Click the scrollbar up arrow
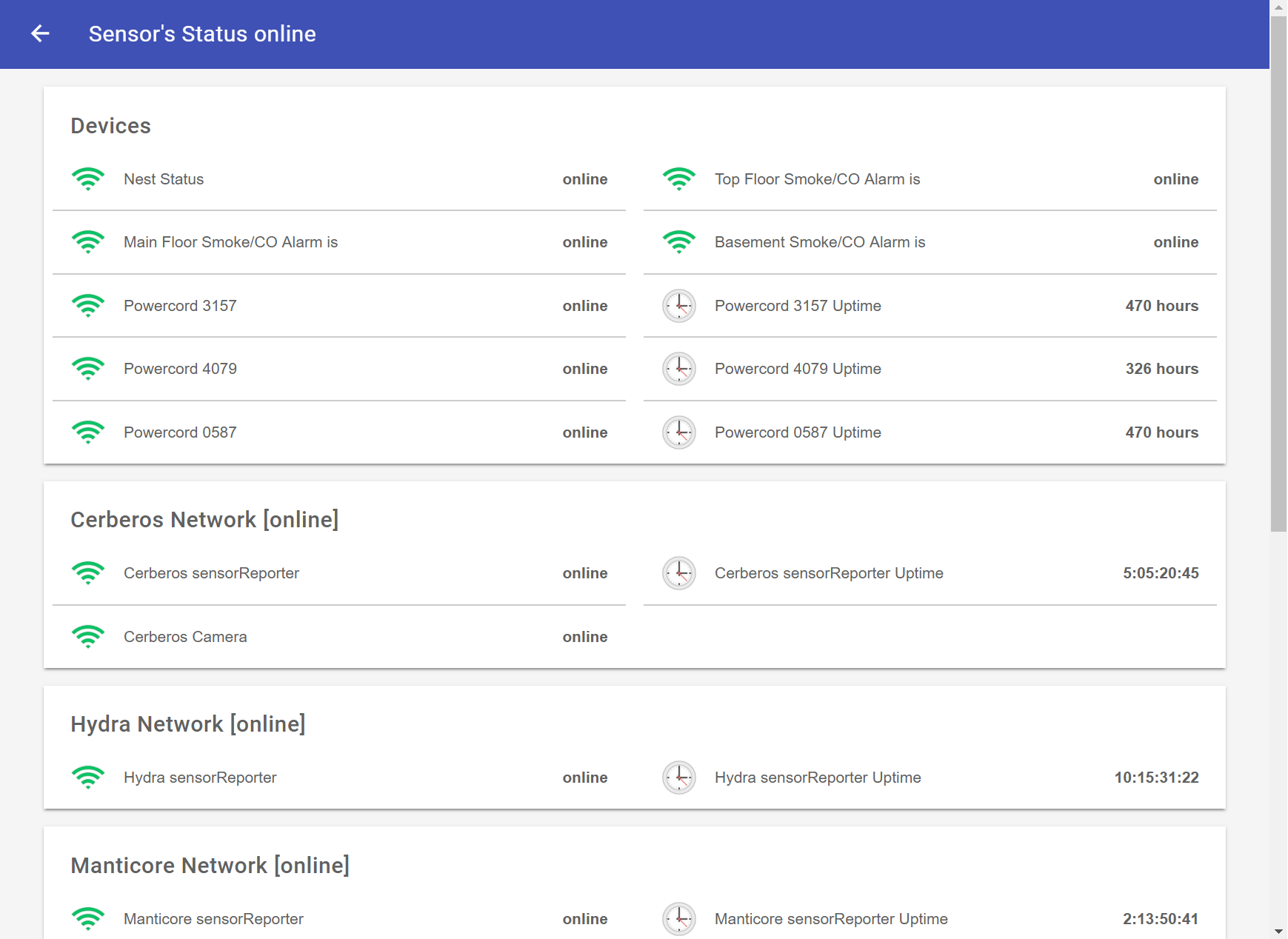This screenshot has height=939, width=1288. point(1278,7)
